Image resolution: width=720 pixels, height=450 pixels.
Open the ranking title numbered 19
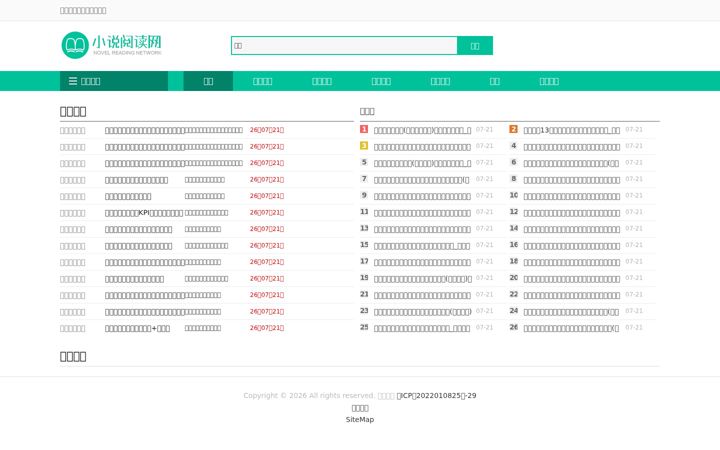[x=423, y=279]
